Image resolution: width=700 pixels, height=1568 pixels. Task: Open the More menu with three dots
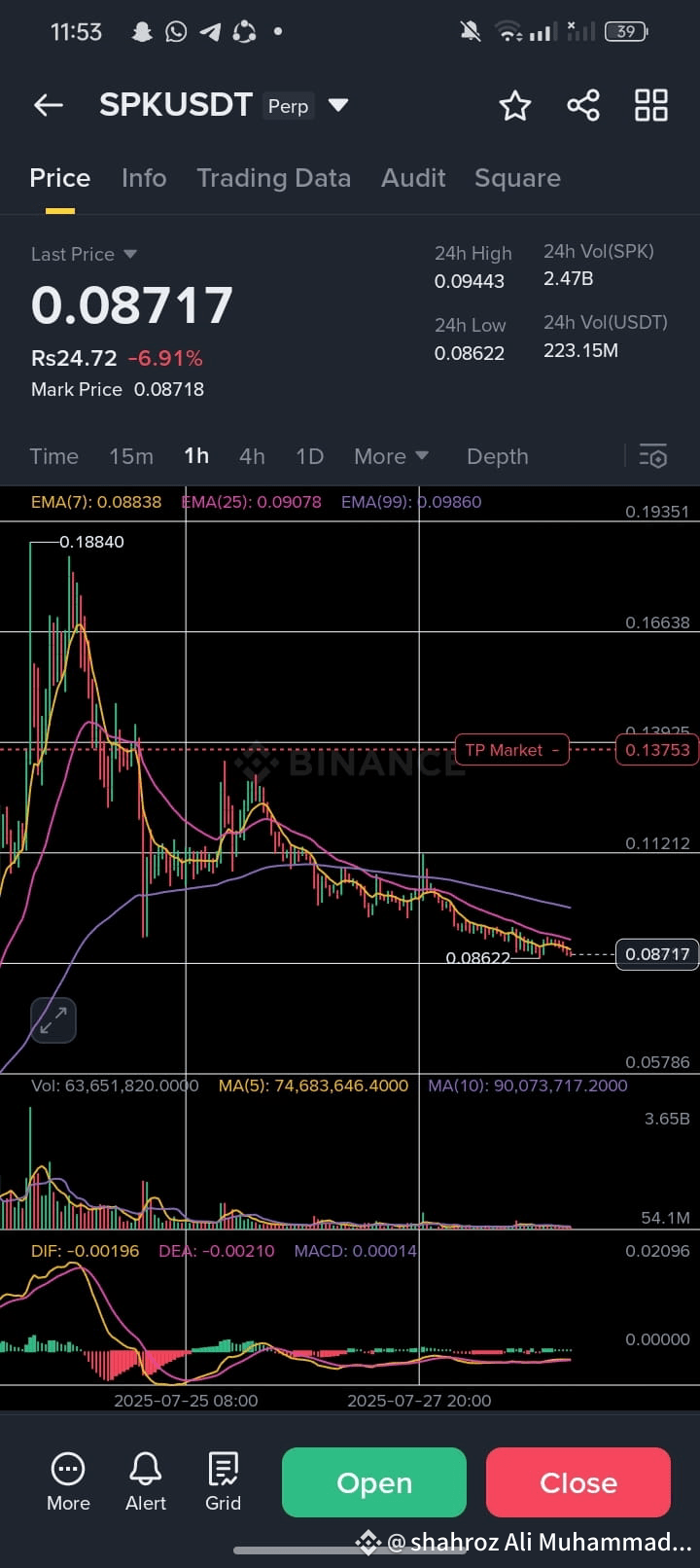[68, 1481]
